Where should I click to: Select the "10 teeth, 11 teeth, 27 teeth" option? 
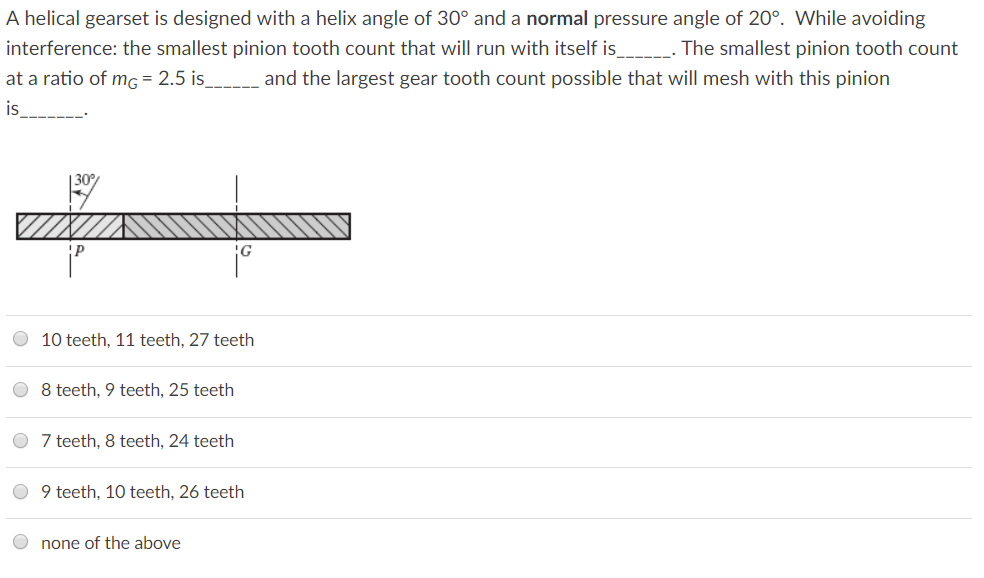tap(147, 339)
